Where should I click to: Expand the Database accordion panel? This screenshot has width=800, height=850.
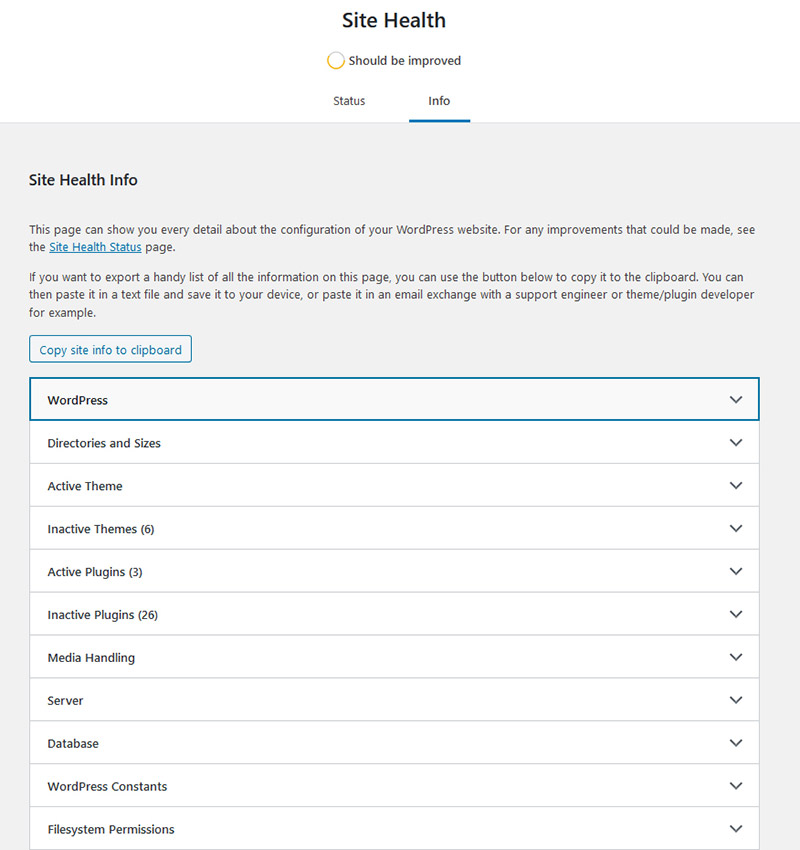394,743
